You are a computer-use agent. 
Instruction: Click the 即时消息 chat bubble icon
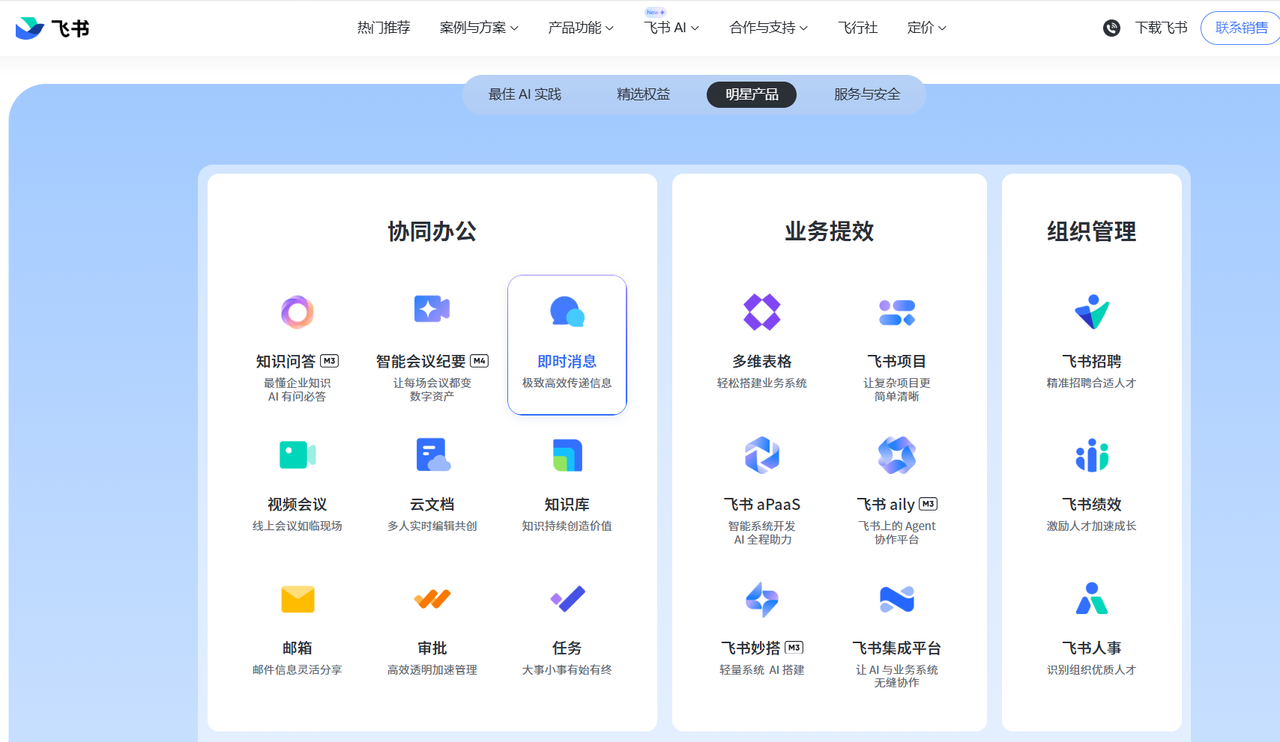coord(567,312)
